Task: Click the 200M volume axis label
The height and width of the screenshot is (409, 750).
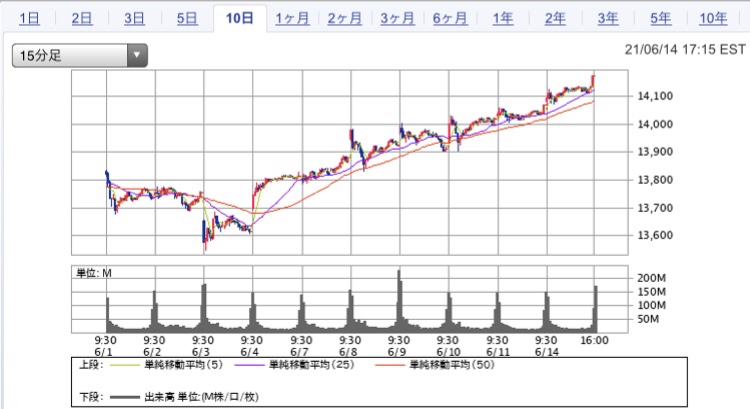Action: coord(651,278)
